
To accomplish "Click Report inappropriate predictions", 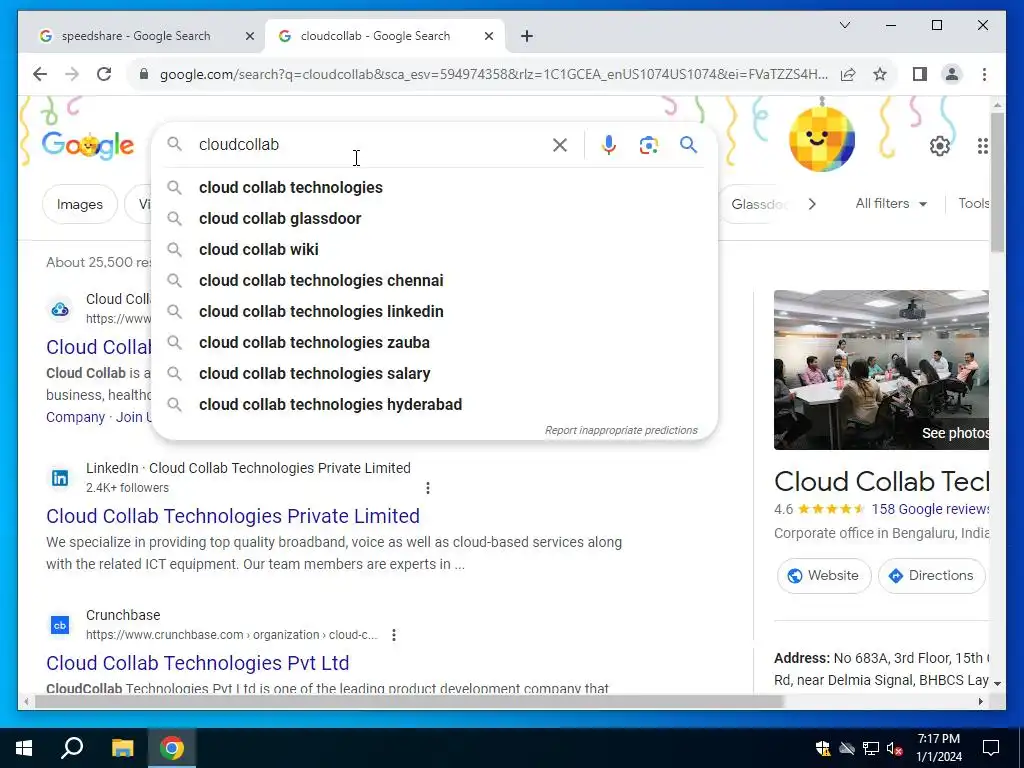I will coord(621,430).
